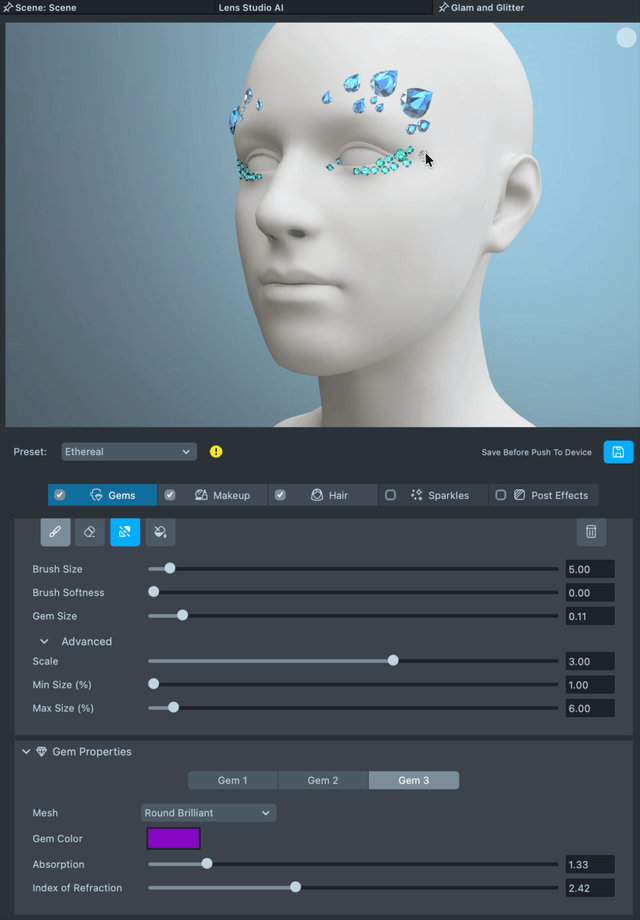Open the Post Effects tab
The height and width of the screenshot is (920, 640).
coord(558,495)
